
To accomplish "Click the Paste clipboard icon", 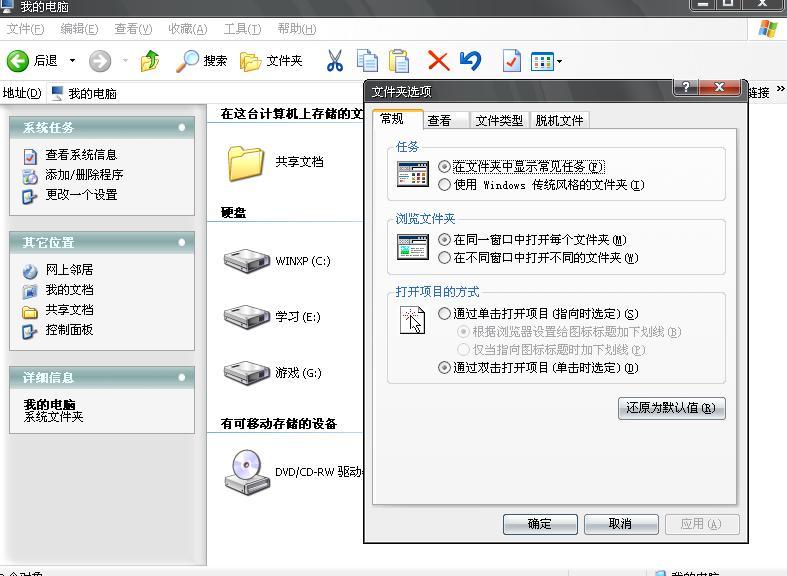I will (399, 61).
